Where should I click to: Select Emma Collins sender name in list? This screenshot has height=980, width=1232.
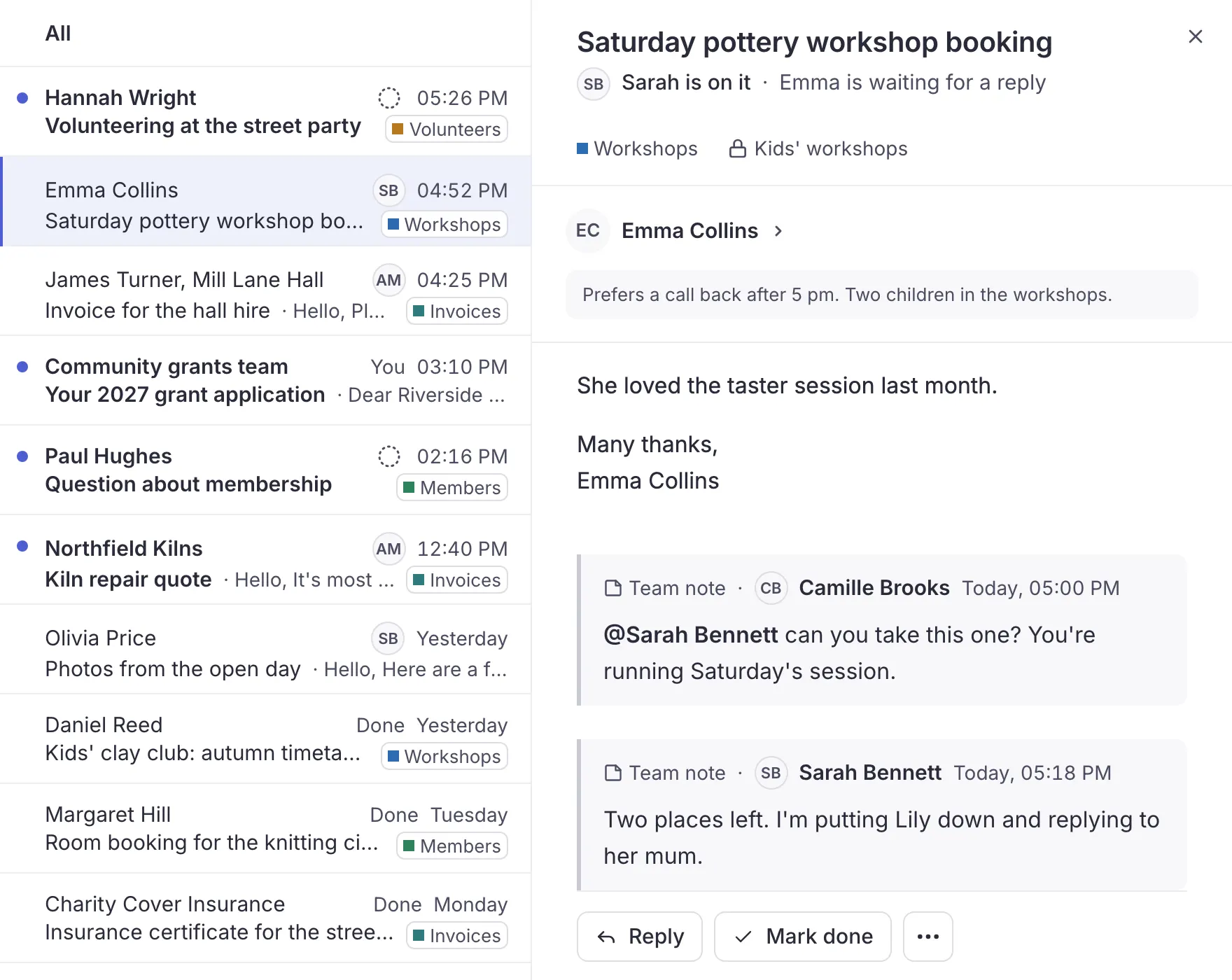tap(111, 190)
